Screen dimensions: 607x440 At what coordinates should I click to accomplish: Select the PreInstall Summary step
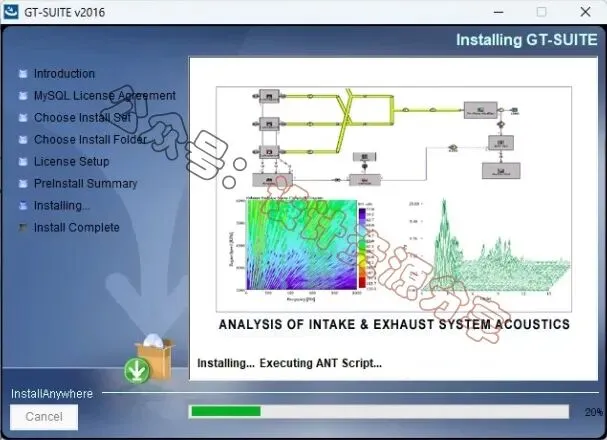point(86,183)
